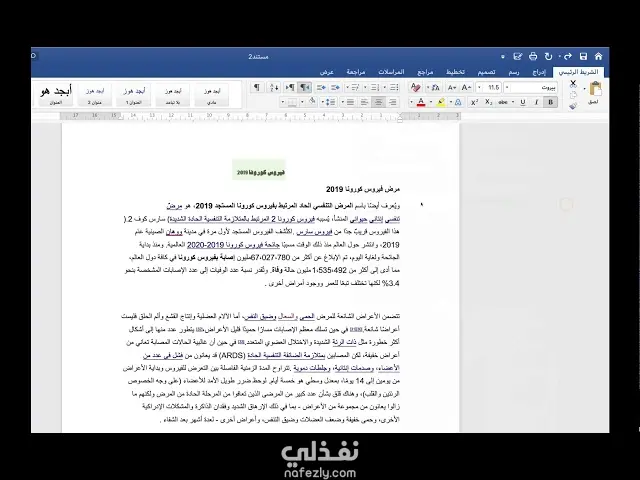This screenshot has width=640, height=480.
Task: Click the Paste clipboard icon
Action: point(596,89)
